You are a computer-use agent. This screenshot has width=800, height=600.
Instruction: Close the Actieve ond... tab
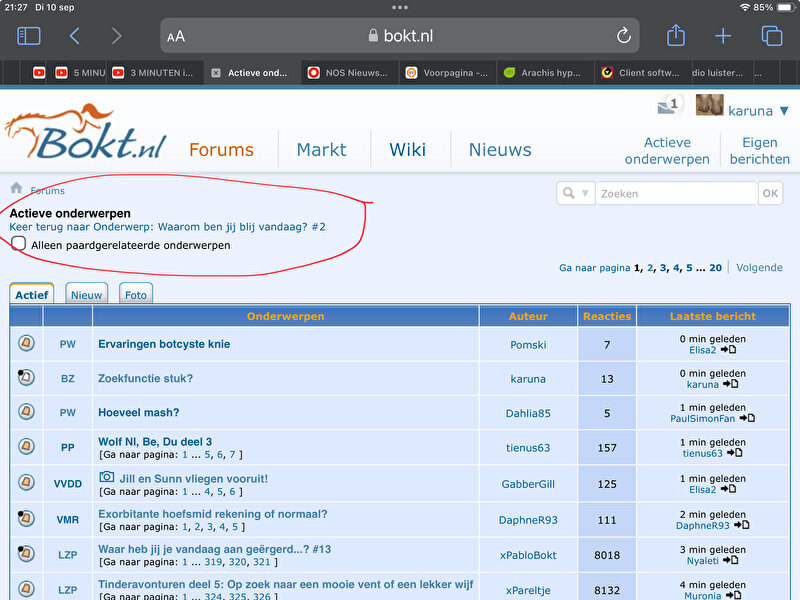[x=216, y=73]
